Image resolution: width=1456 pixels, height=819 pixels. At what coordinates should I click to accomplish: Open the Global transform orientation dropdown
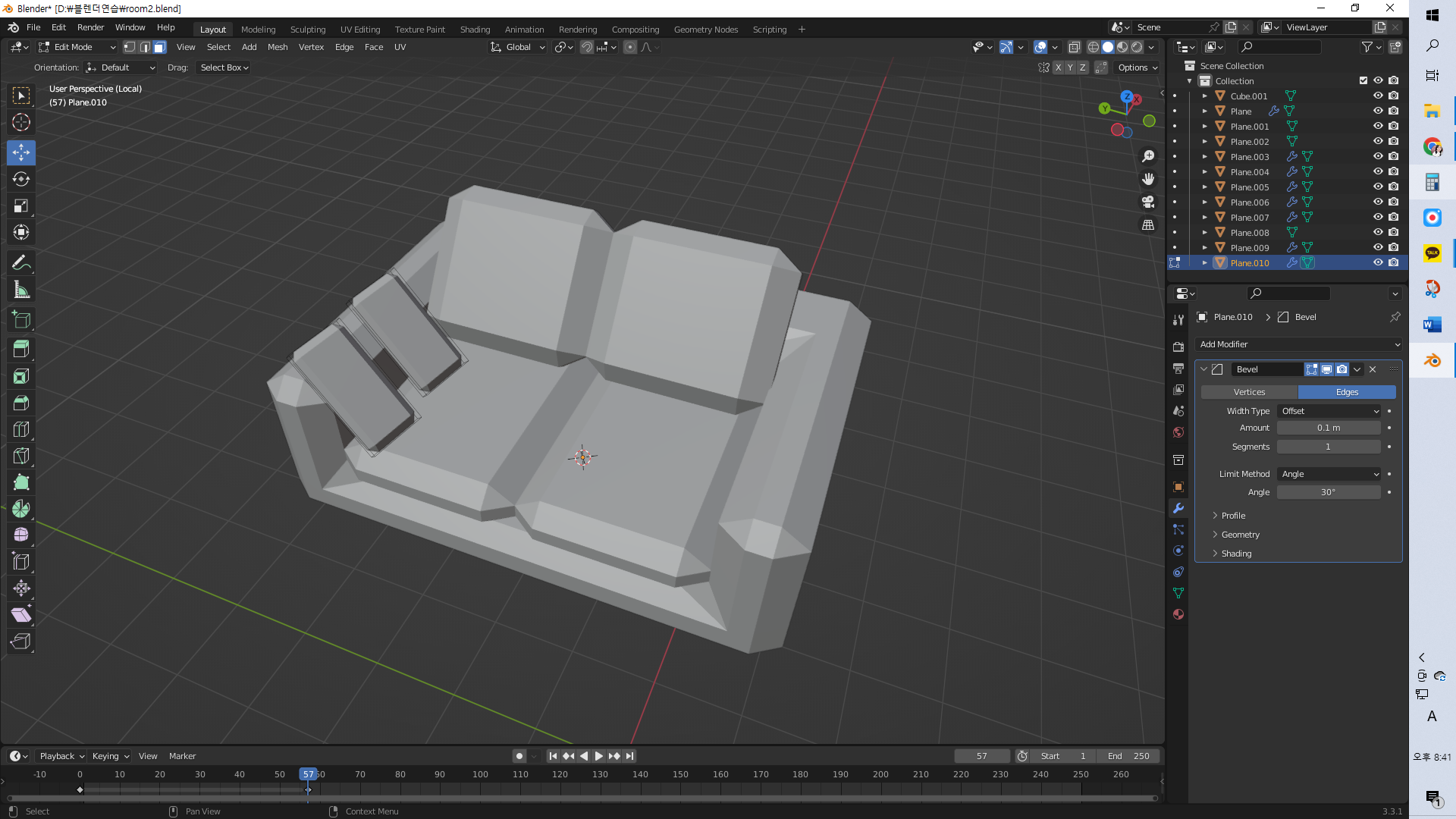(x=518, y=47)
